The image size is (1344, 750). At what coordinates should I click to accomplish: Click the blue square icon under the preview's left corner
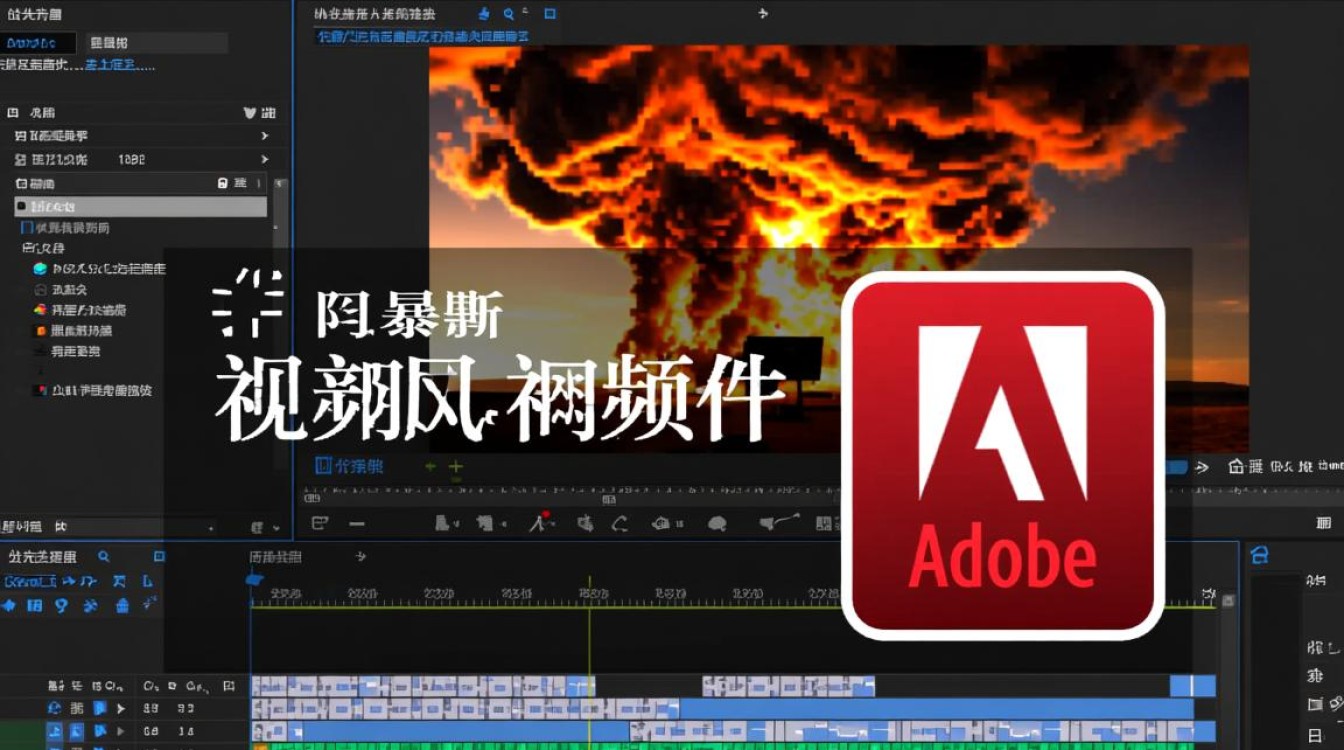click(x=323, y=465)
